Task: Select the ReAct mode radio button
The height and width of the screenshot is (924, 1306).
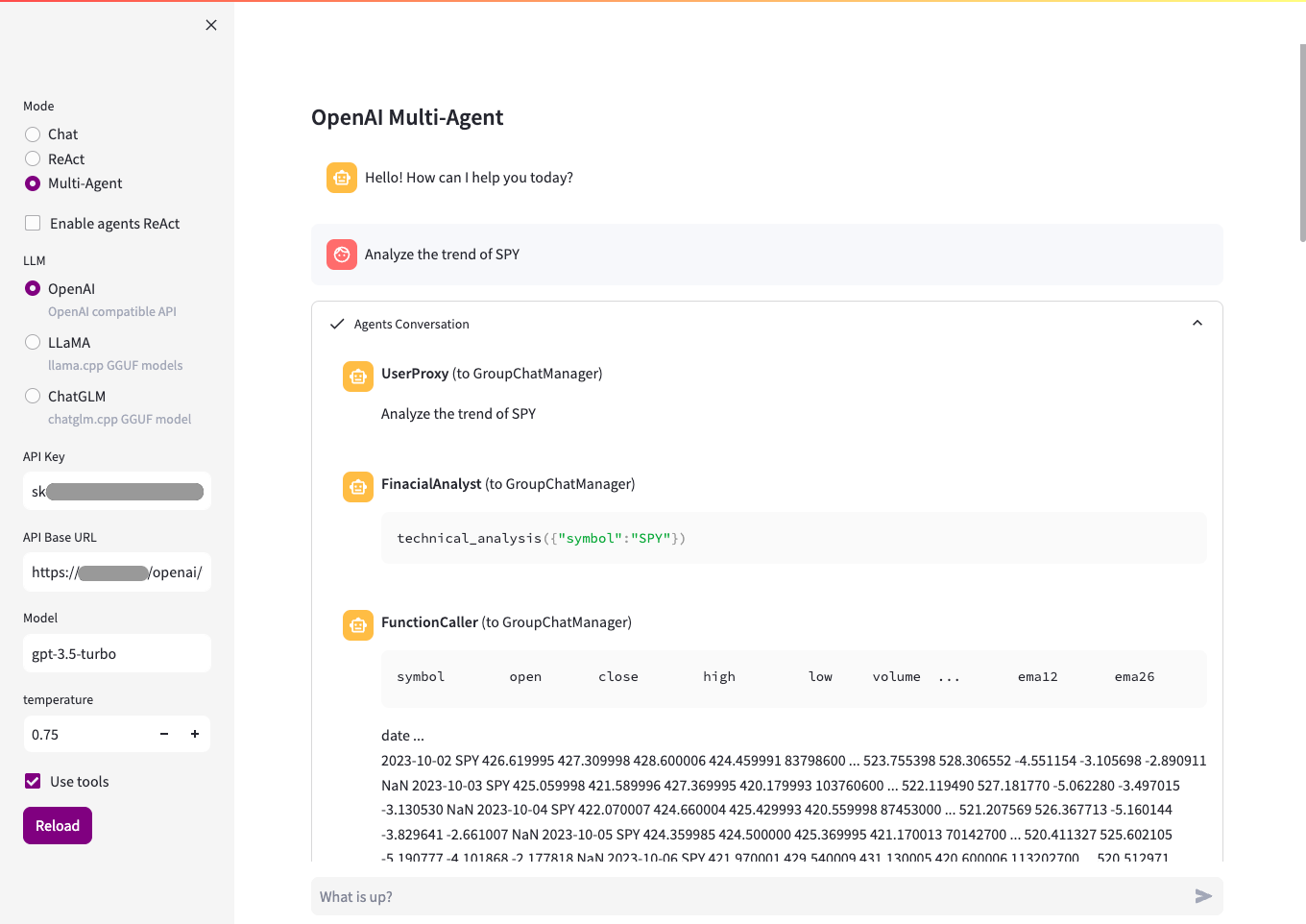Action: pyautogui.click(x=33, y=159)
